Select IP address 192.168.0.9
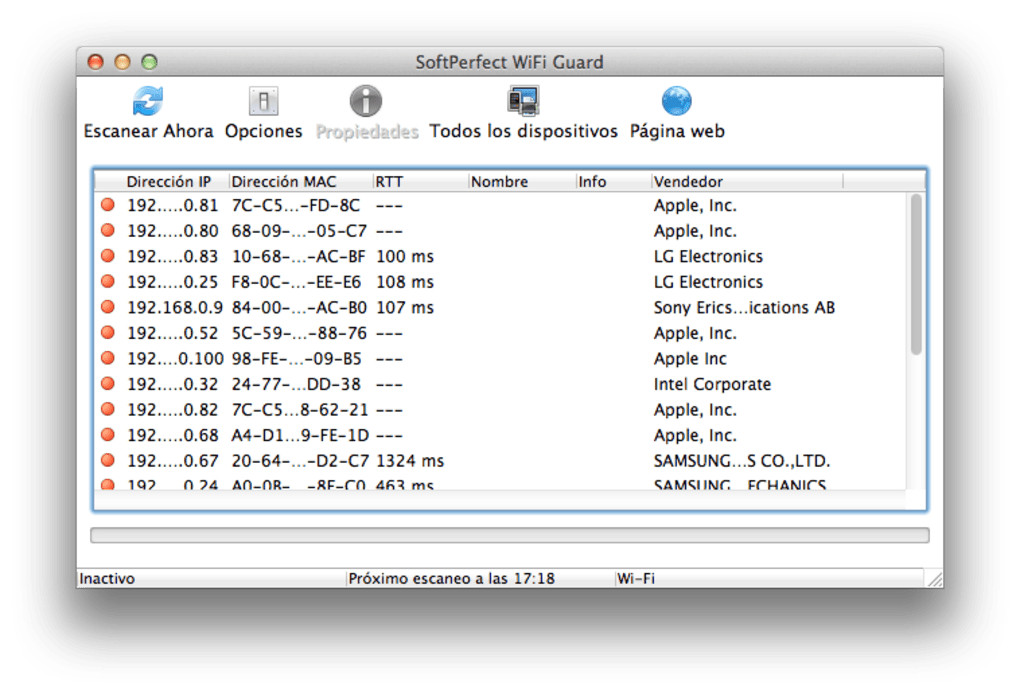1020x694 pixels. 175,308
